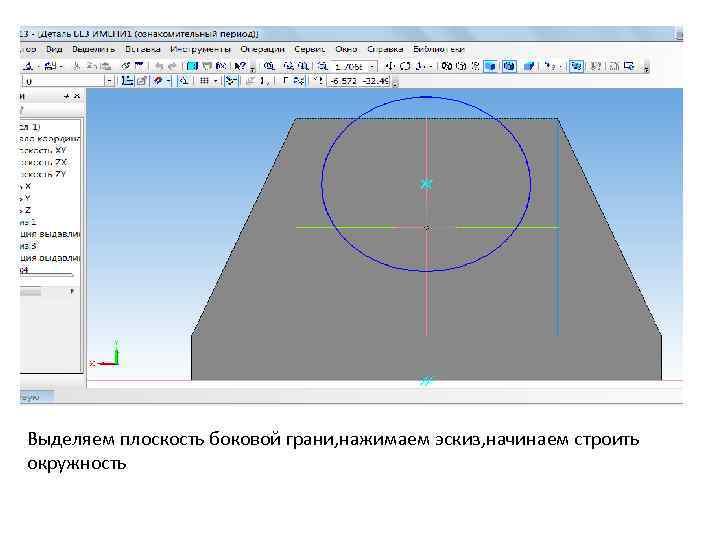Click the save/print icon in toolbar
This screenshot has height=540, width=720.
point(51,66)
